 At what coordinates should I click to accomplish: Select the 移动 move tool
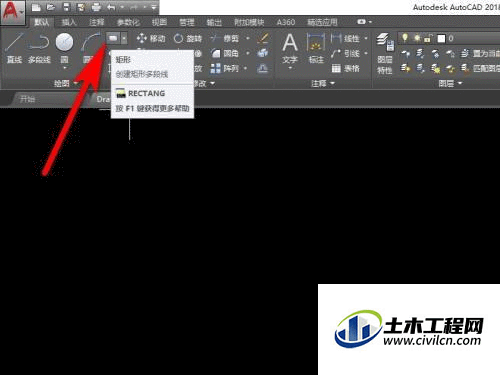coord(151,38)
